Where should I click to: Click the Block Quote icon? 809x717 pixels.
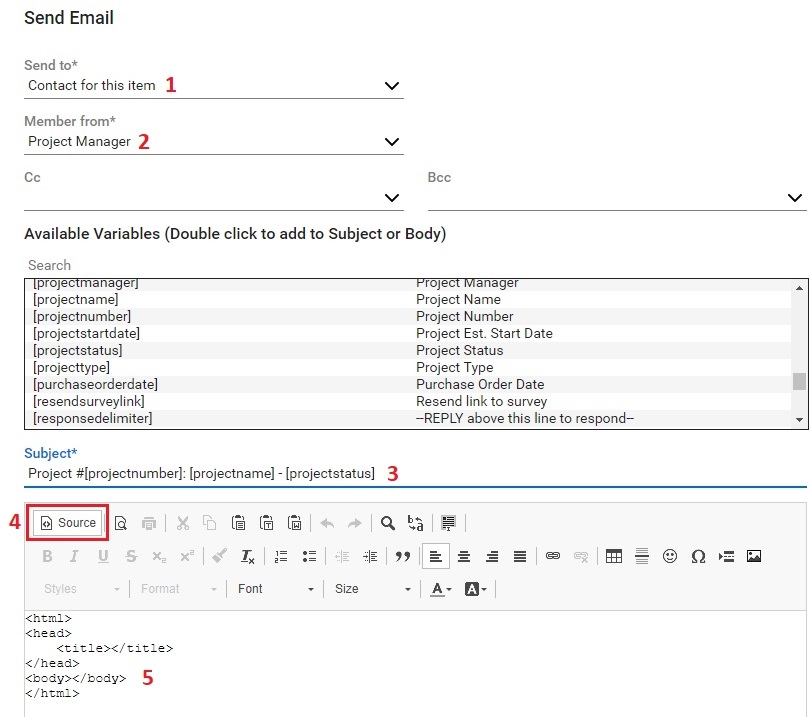(402, 556)
